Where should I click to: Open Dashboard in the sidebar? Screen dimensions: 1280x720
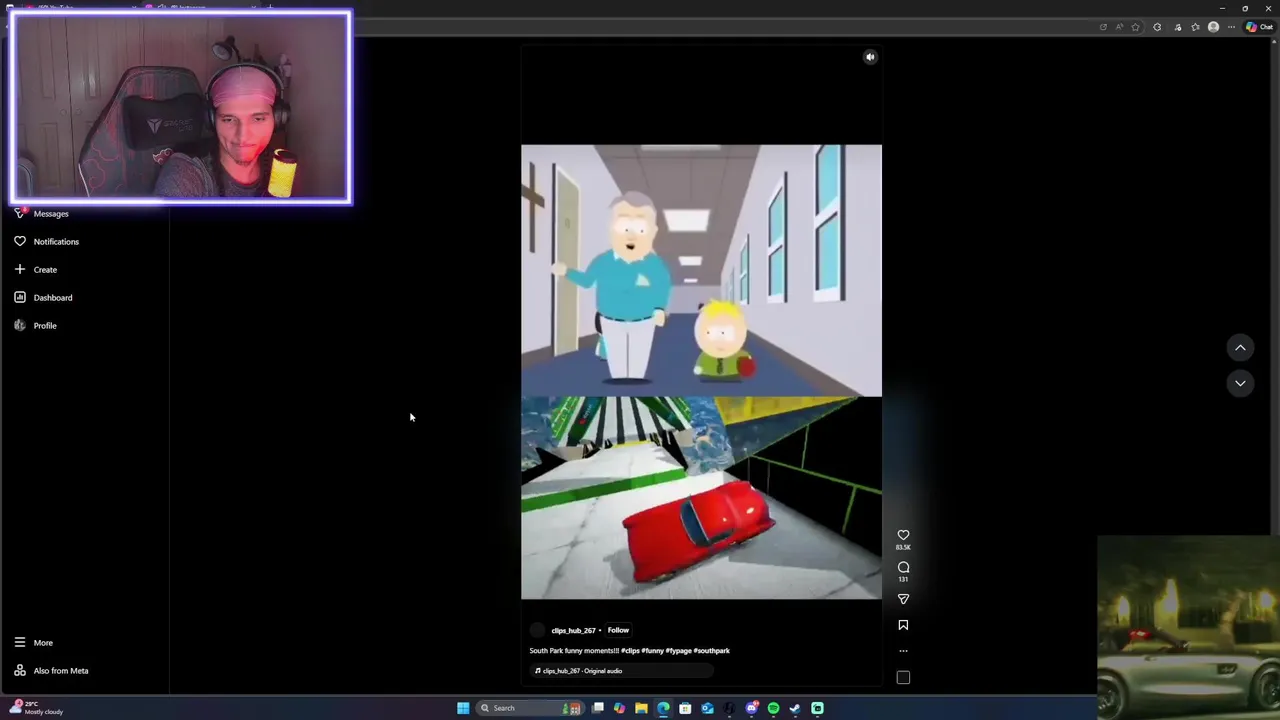coord(53,298)
